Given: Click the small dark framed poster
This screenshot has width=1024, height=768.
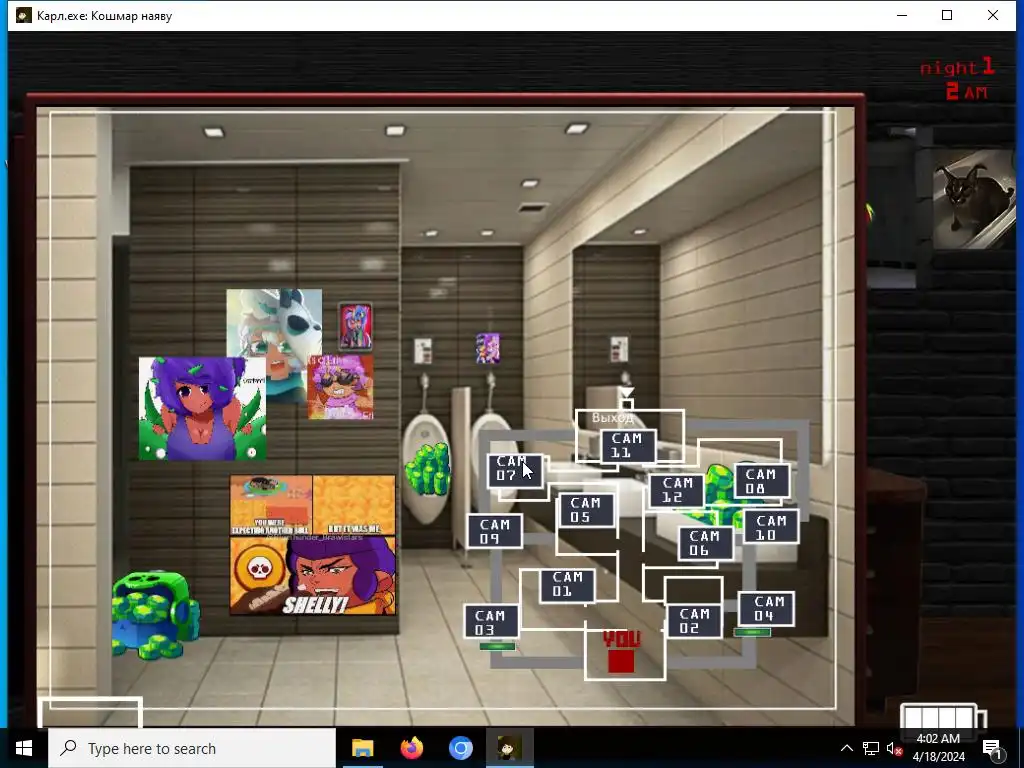Looking at the screenshot, I should click(355, 325).
